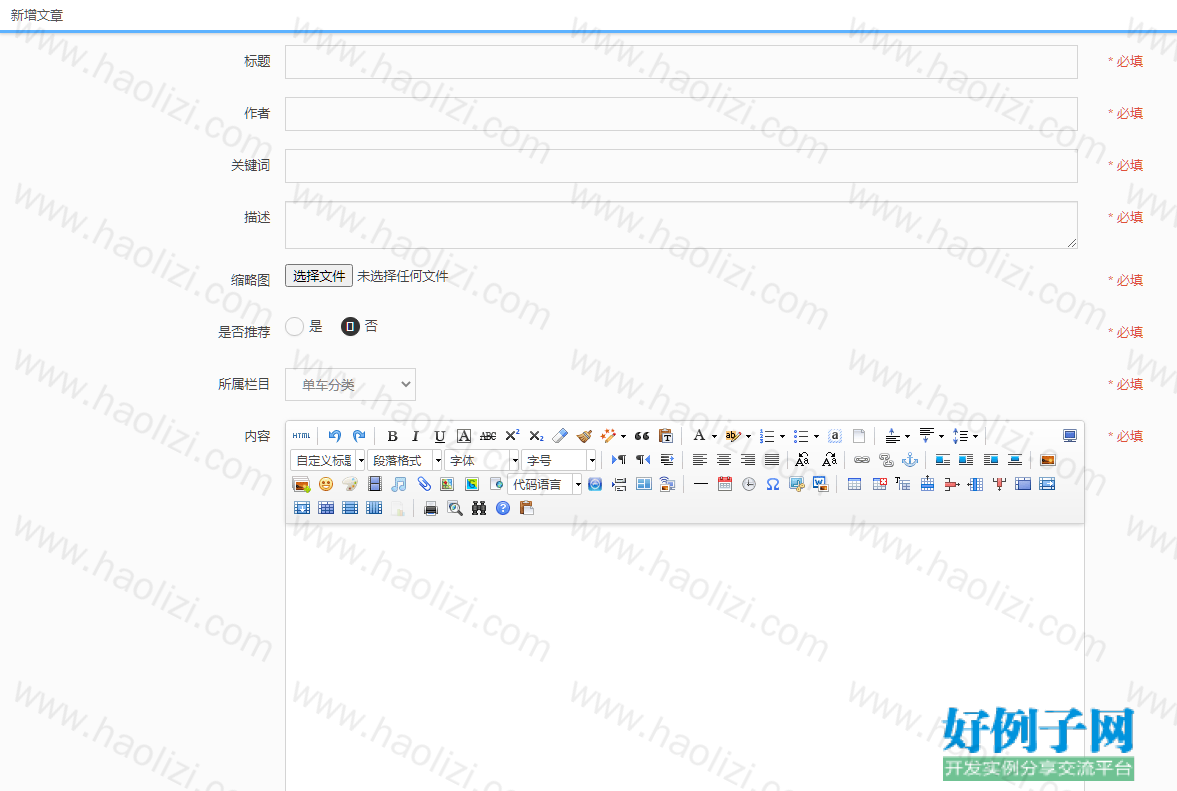
Task: Open unordered list style dropdown arrow
Action: coord(816,436)
